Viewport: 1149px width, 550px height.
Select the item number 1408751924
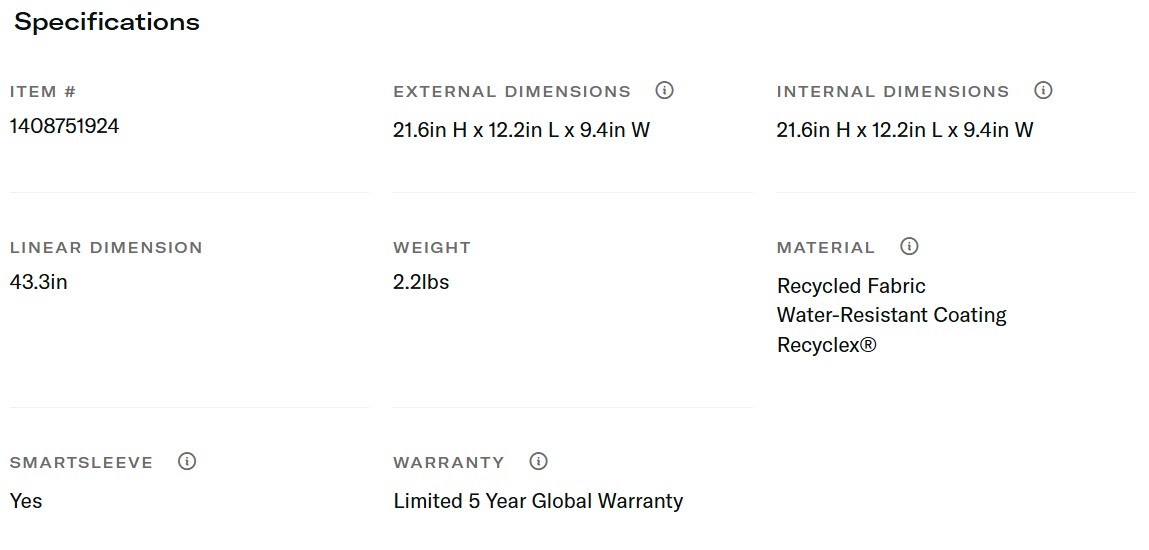(x=64, y=126)
